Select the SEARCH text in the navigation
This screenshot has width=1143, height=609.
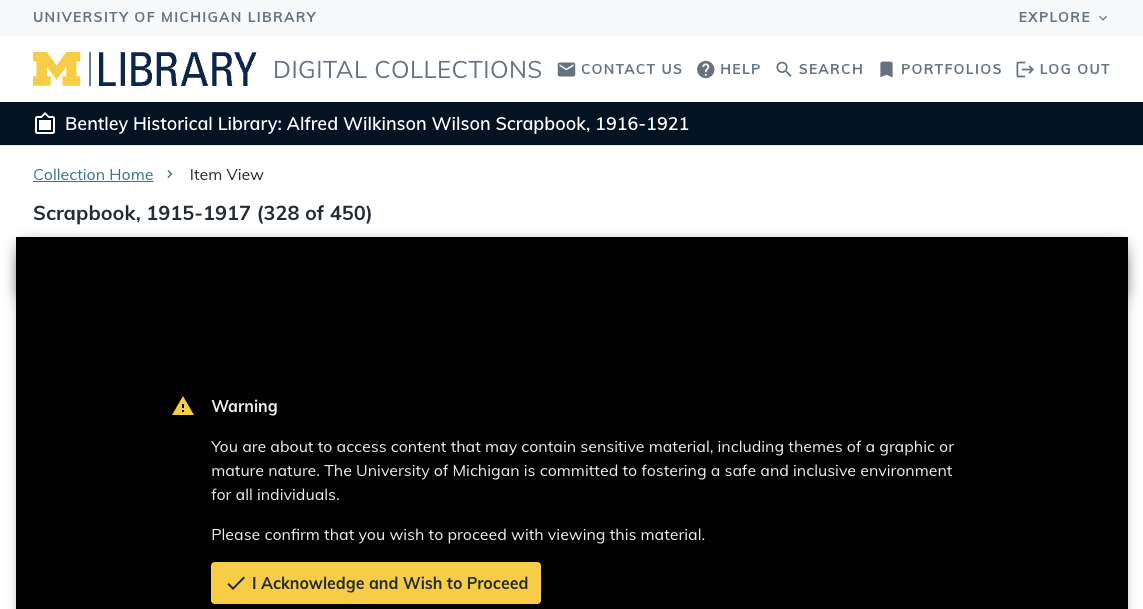coord(830,69)
